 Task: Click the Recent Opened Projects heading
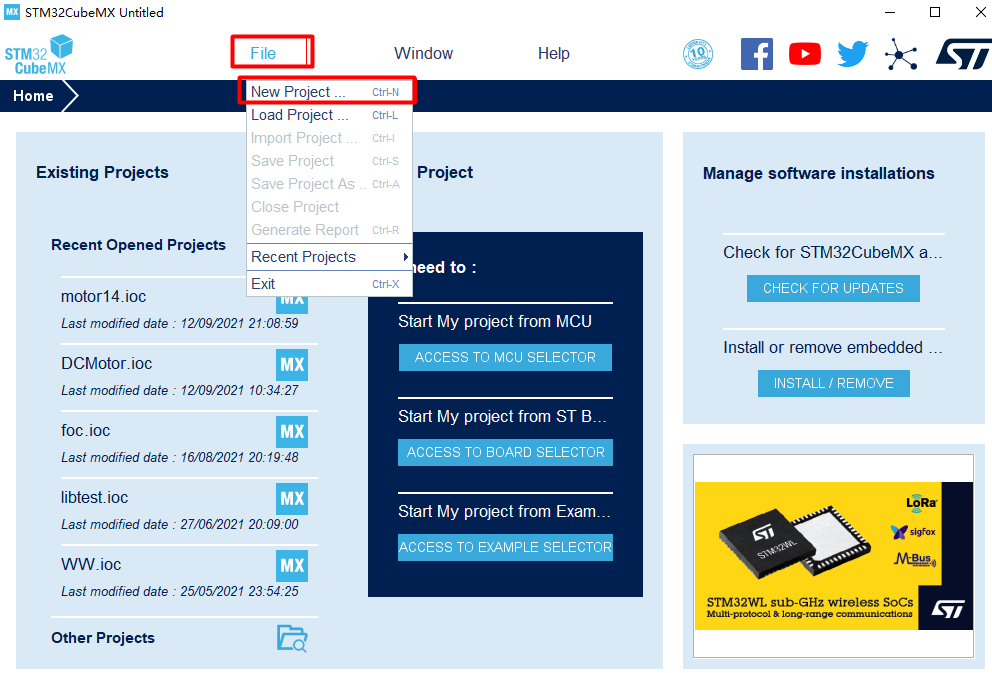138,245
